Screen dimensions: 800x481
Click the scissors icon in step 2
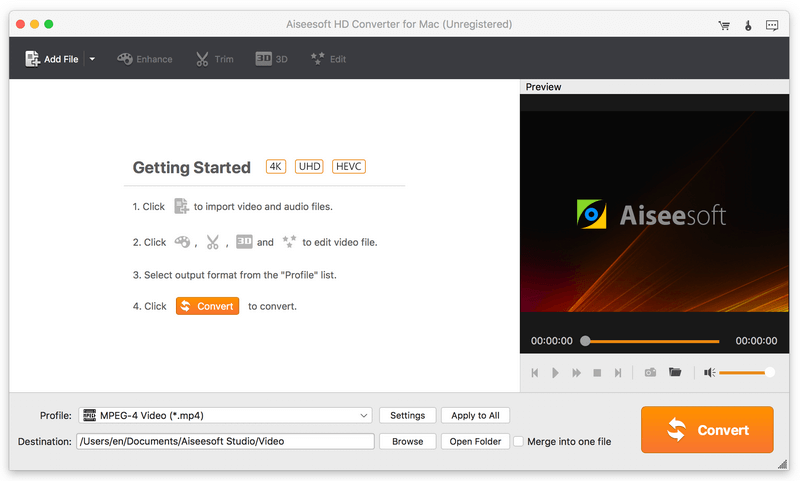pyautogui.click(x=212, y=242)
